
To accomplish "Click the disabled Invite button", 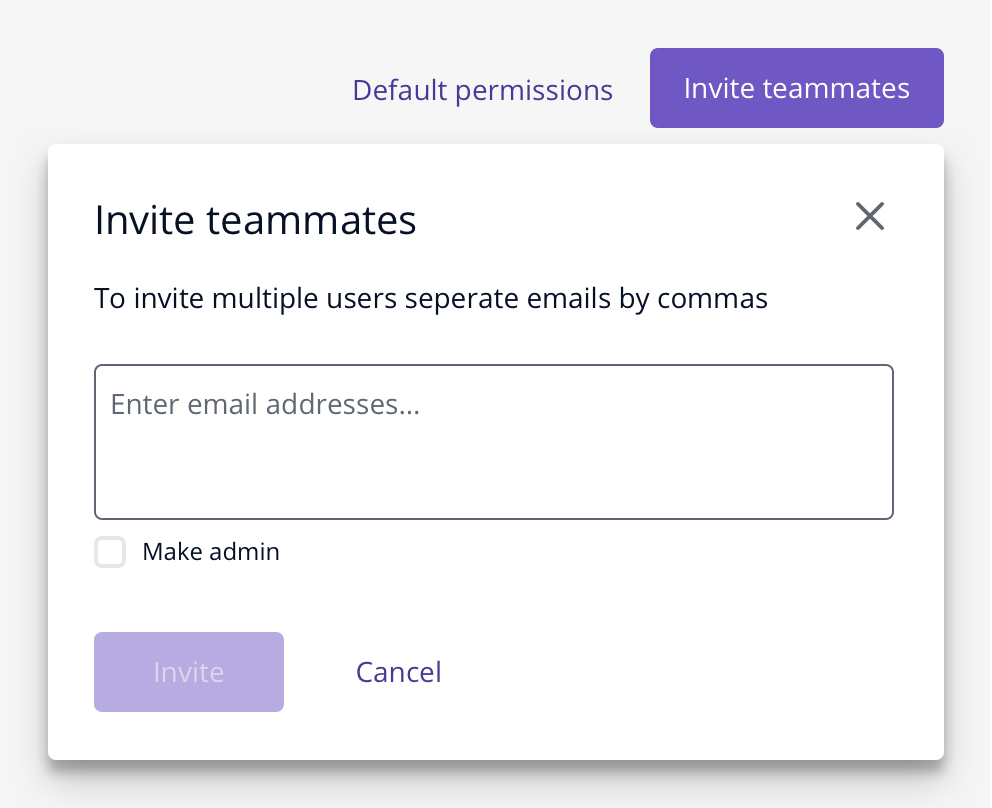I will (x=189, y=672).
